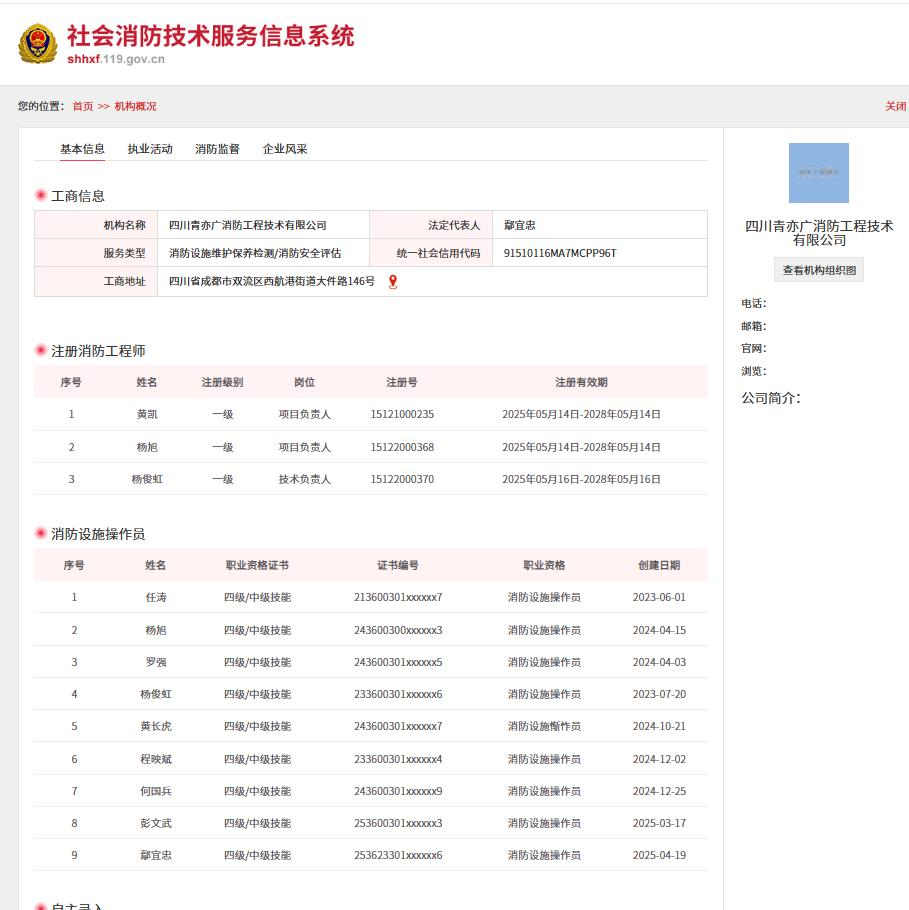Open the 消防监督 tab
The image size is (909, 910).
219,148
